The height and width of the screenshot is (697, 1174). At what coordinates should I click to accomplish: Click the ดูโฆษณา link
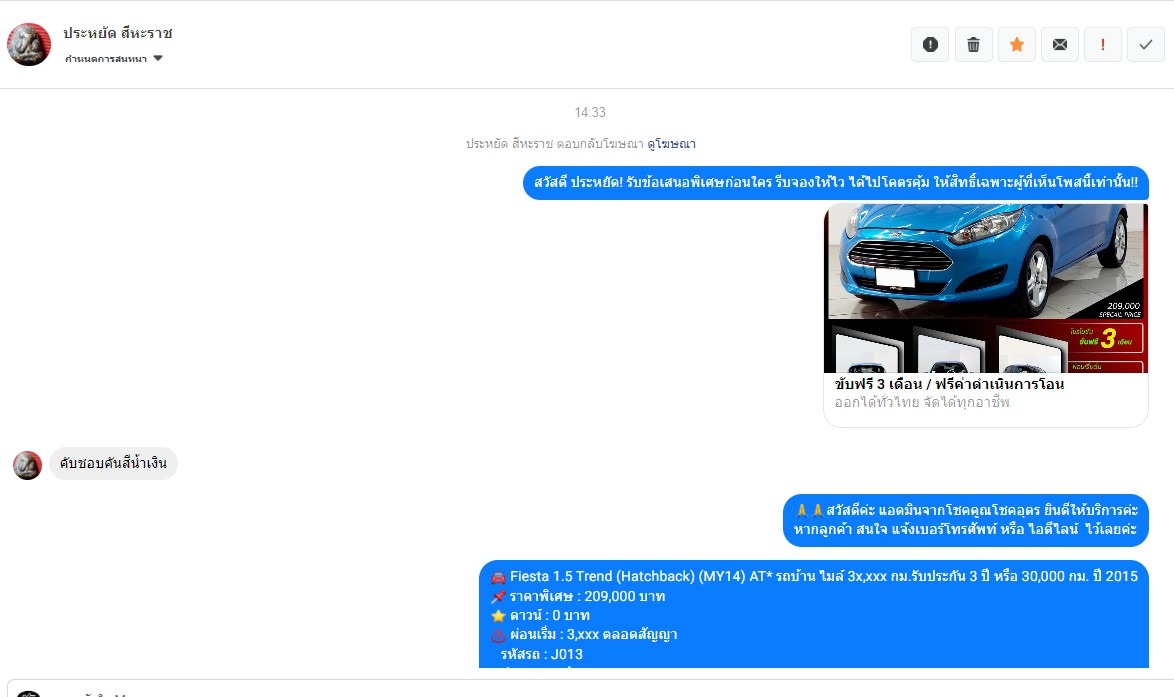click(x=672, y=144)
